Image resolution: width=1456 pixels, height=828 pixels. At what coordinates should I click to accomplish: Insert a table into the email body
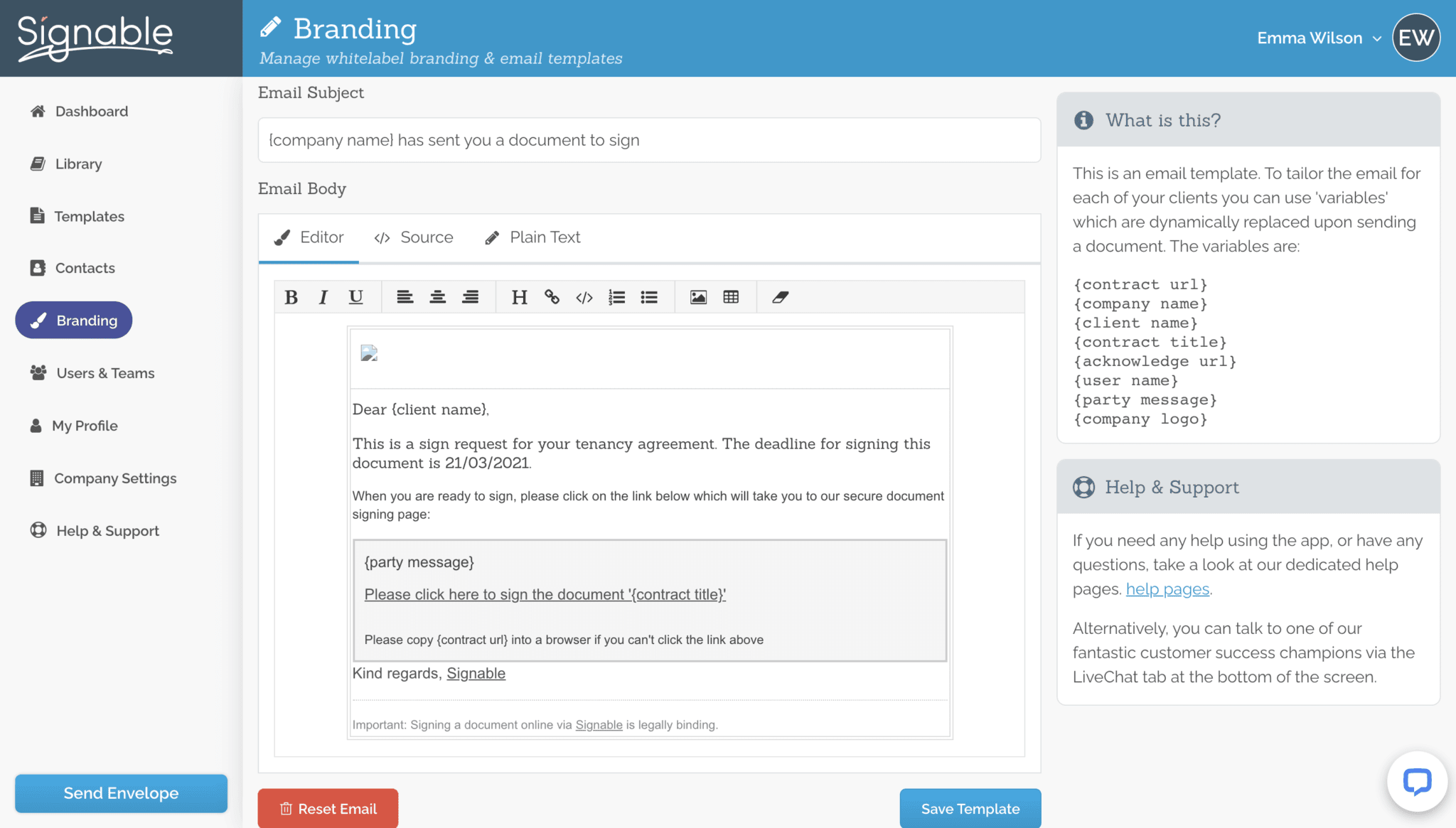click(x=732, y=297)
